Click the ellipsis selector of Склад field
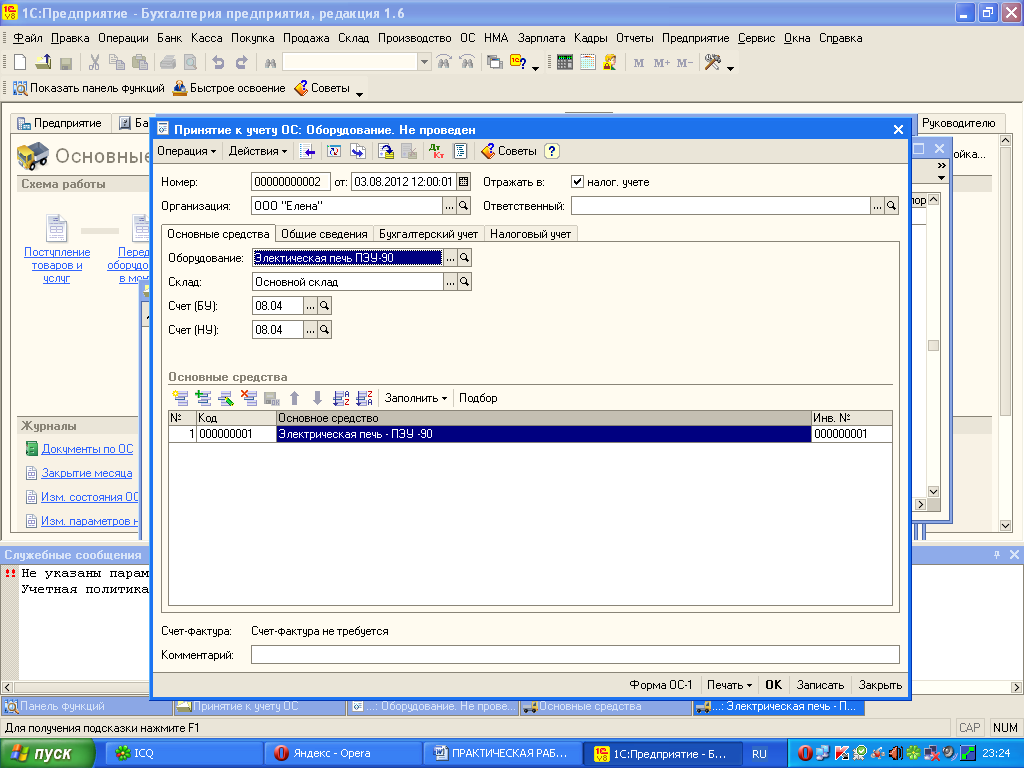This screenshot has height=768, width=1024. click(x=451, y=281)
